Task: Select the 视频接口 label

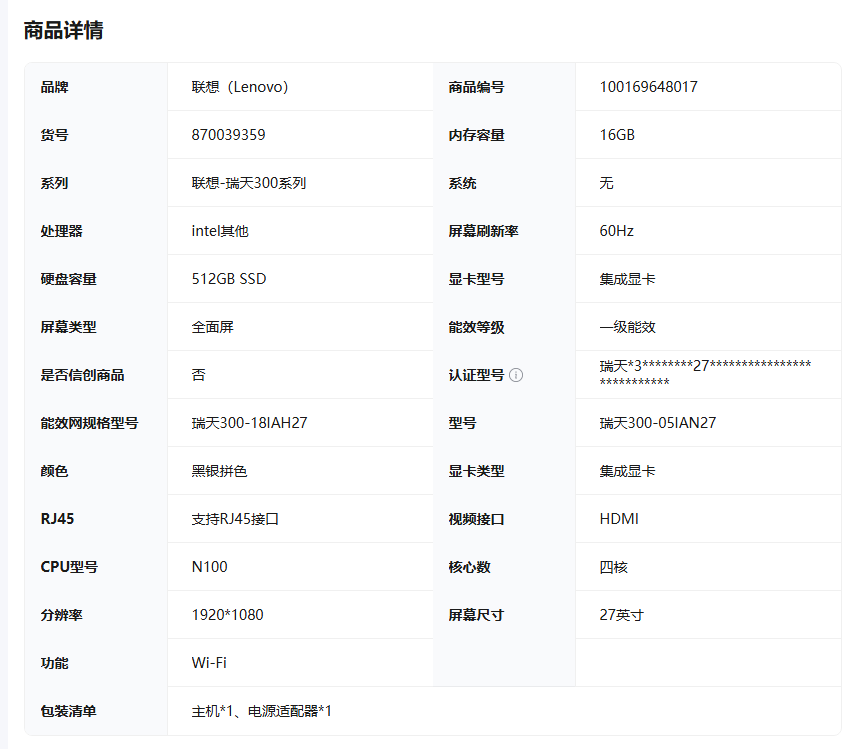Action: [476, 520]
